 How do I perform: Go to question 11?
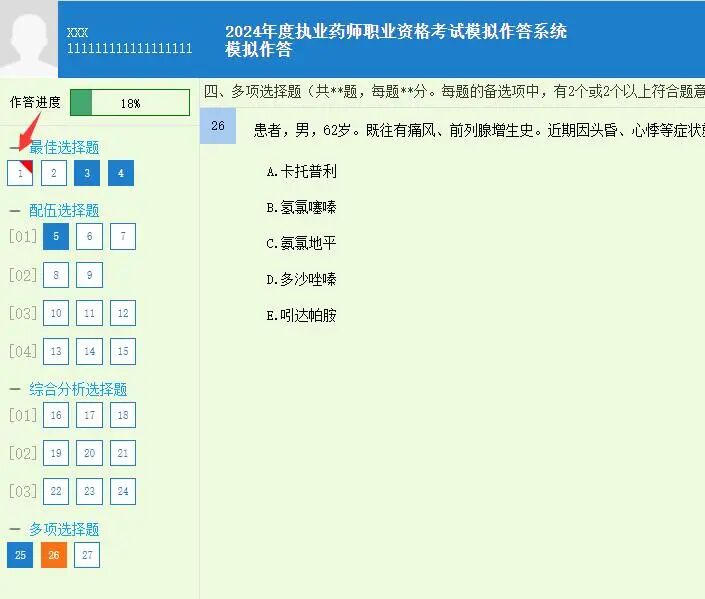point(89,313)
